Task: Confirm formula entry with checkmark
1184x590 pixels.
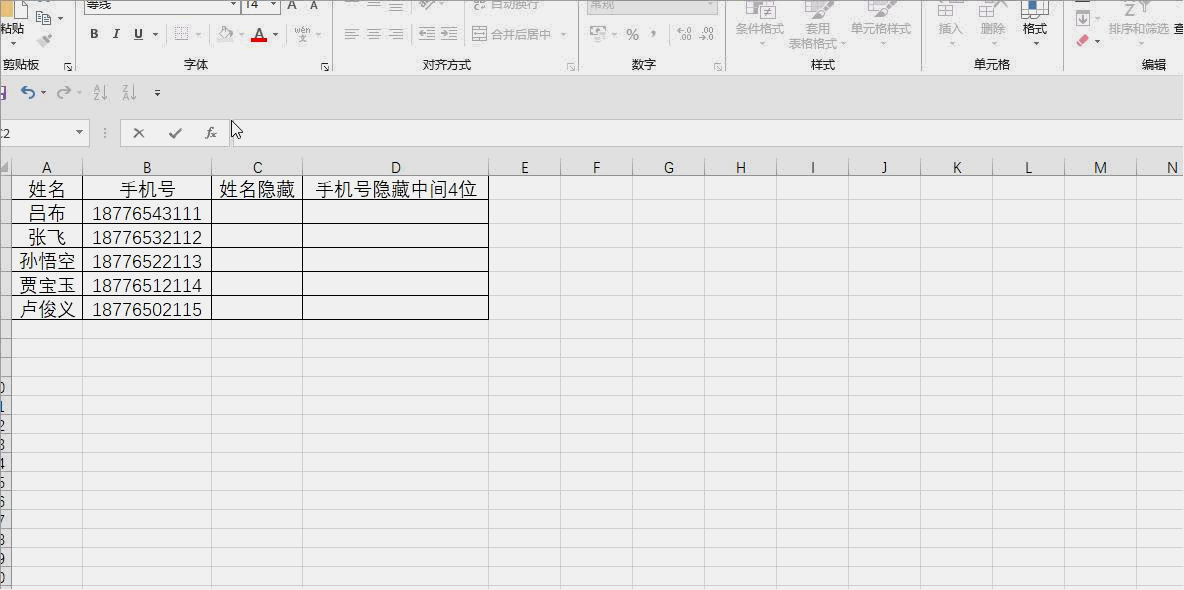Action: pyautogui.click(x=175, y=133)
